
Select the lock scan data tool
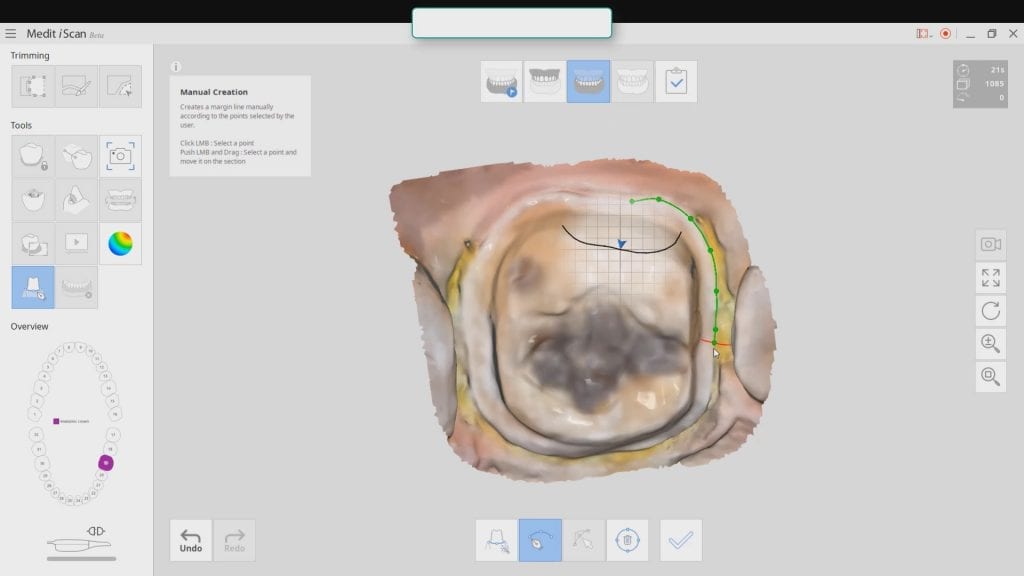32,157
